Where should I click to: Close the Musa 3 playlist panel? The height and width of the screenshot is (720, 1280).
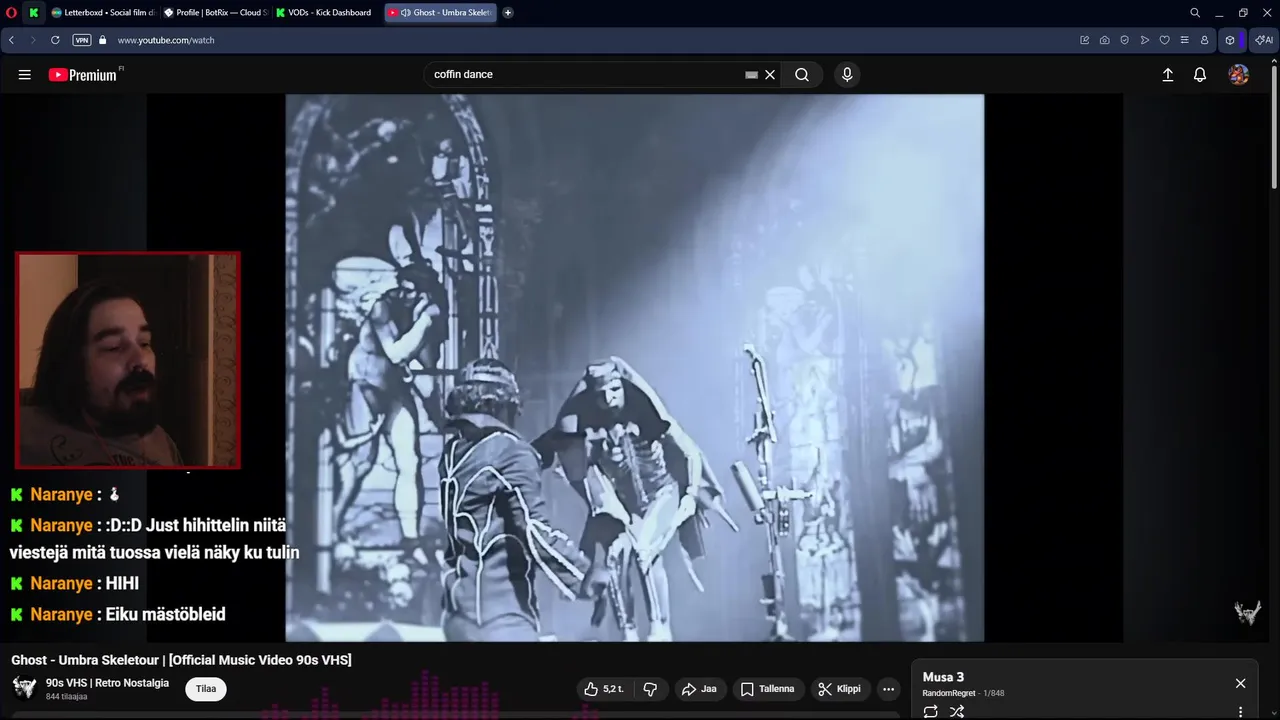click(1240, 683)
